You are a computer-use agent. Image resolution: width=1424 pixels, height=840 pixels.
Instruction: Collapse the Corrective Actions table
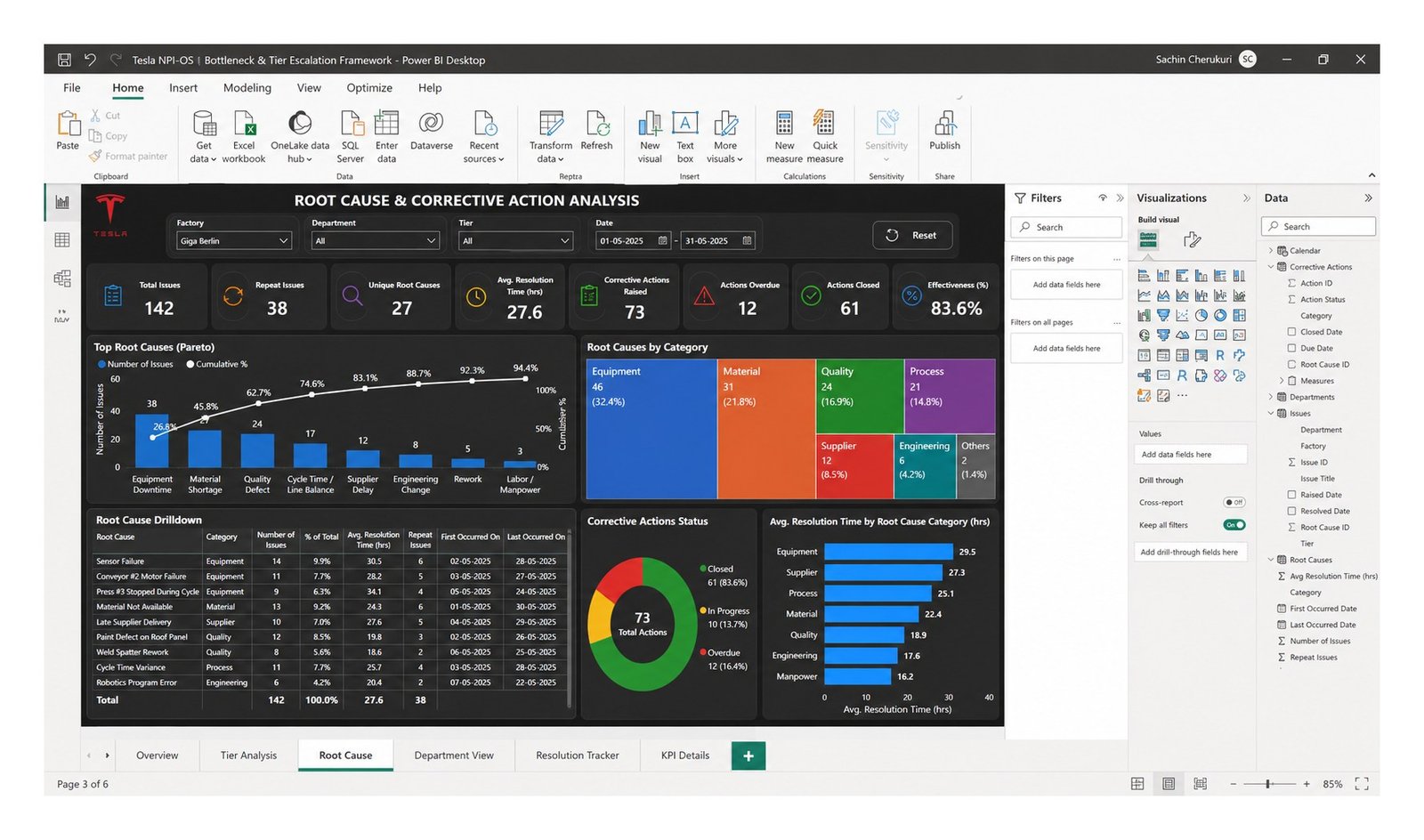(1271, 267)
